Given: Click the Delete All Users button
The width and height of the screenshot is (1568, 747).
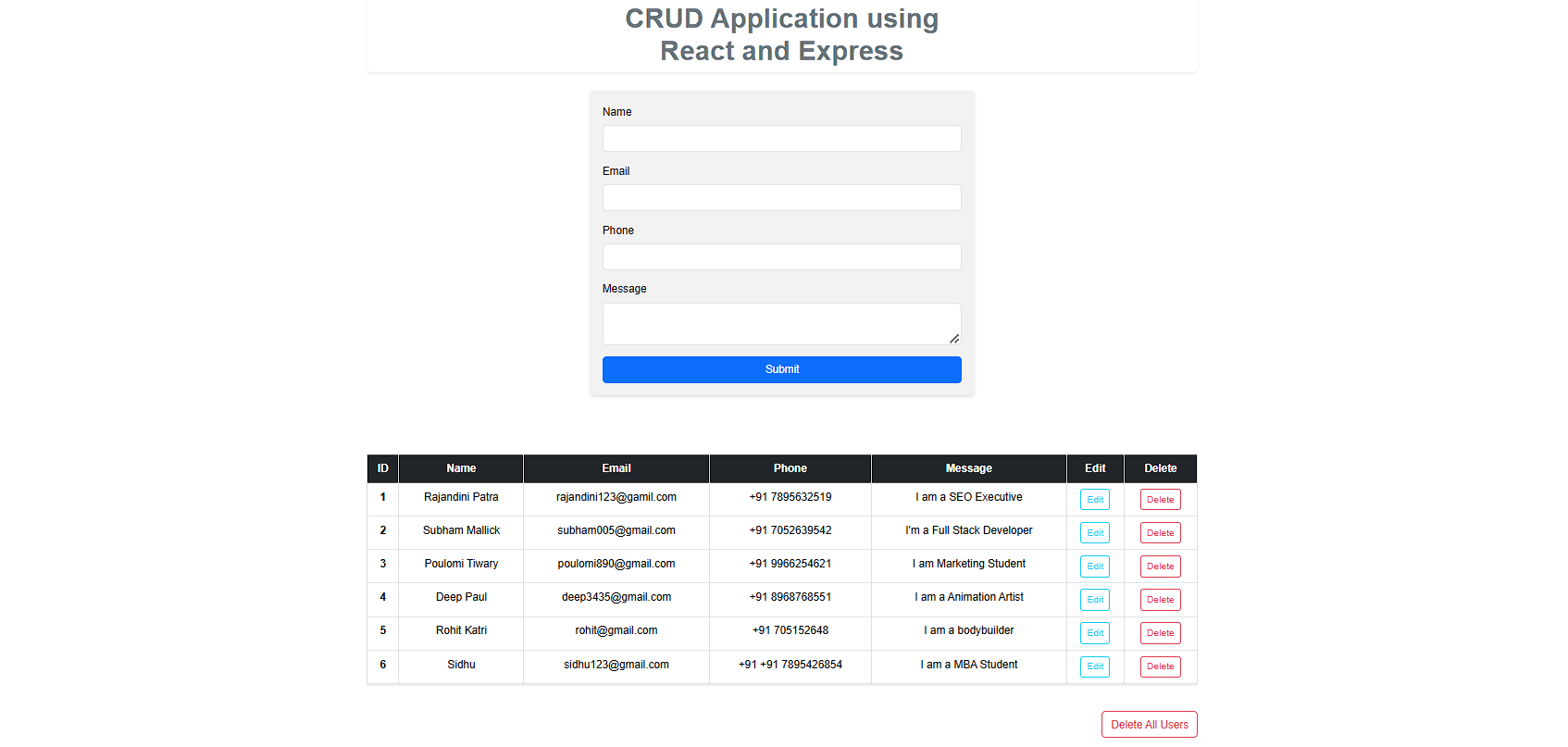Looking at the screenshot, I should coord(1149,725).
